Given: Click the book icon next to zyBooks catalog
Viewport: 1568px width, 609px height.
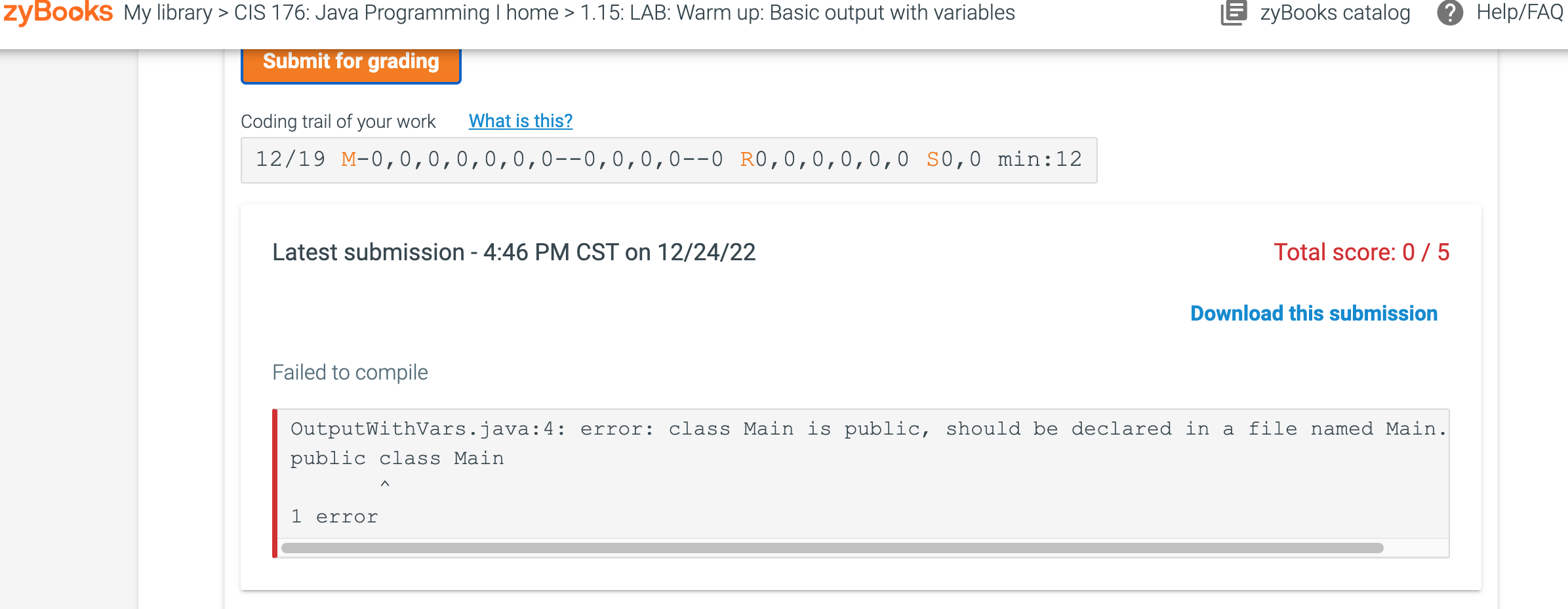Looking at the screenshot, I should pos(1234,12).
